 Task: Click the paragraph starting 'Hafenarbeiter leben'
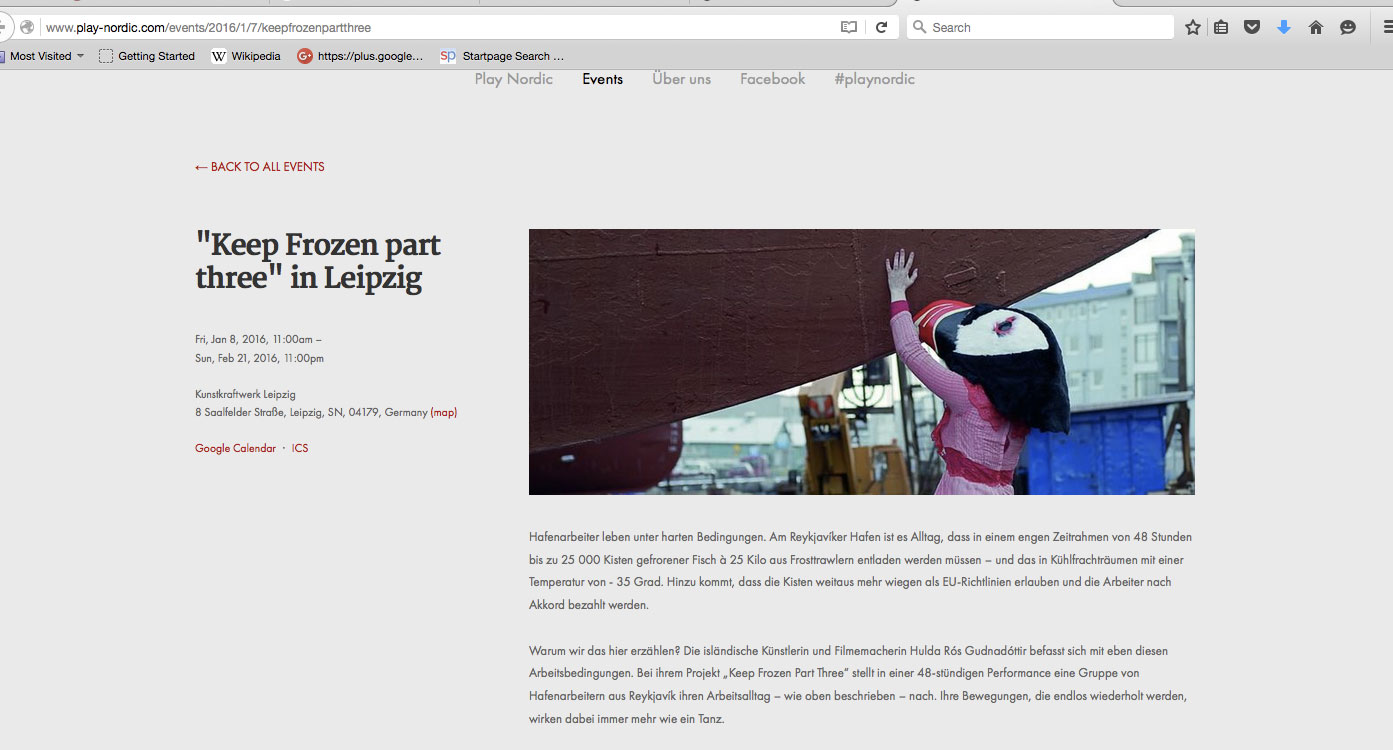coord(862,571)
